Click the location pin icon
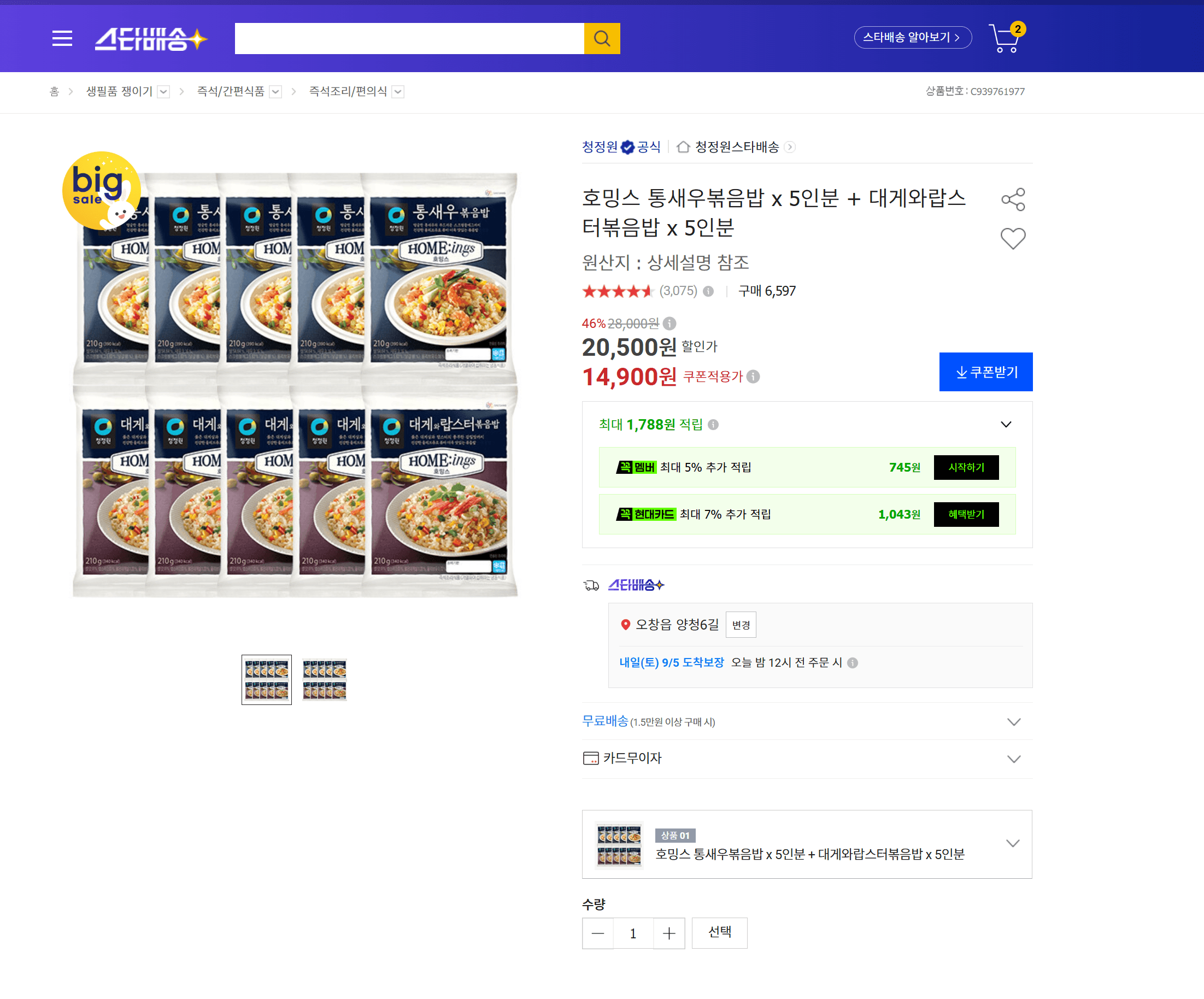This screenshot has height=999, width=1204. pyautogui.click(x=626, y=625)
